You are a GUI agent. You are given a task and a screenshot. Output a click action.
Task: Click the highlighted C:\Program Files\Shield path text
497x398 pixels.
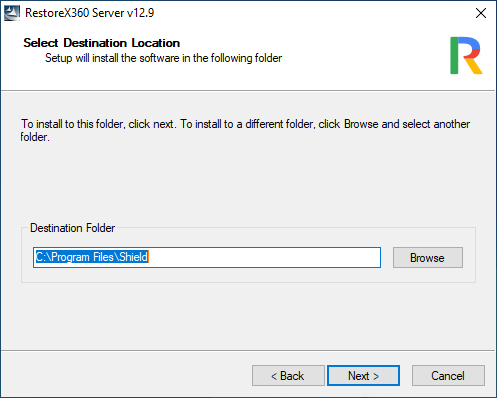[92, 257]
